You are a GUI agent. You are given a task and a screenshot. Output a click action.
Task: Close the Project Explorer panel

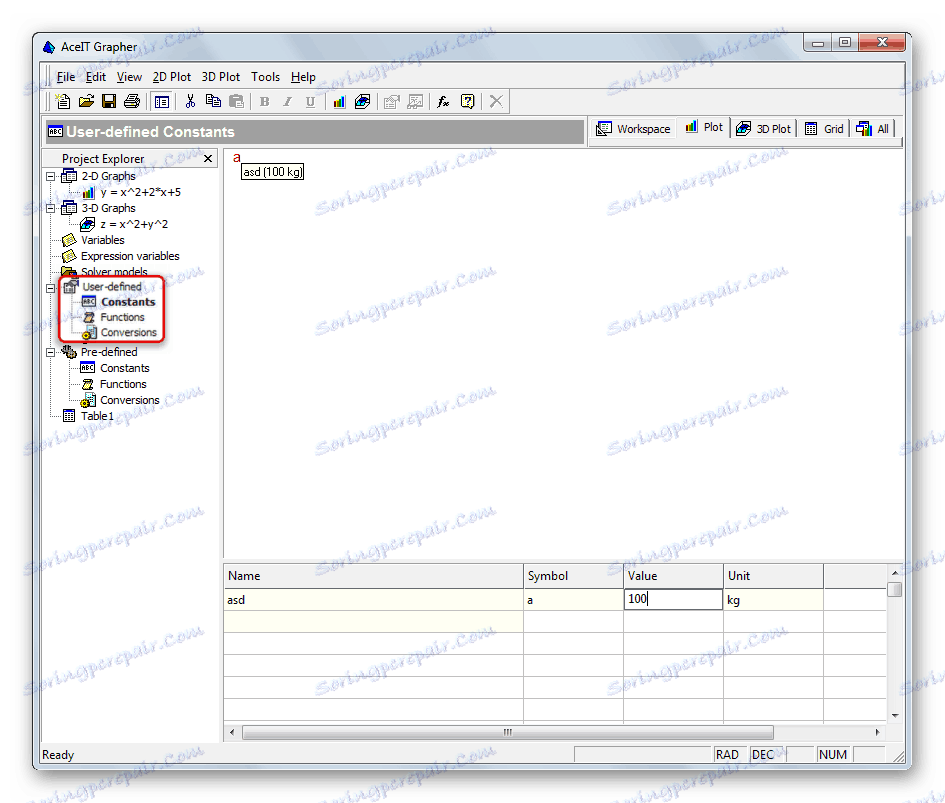pyautogui.click(x=208, y=159)
